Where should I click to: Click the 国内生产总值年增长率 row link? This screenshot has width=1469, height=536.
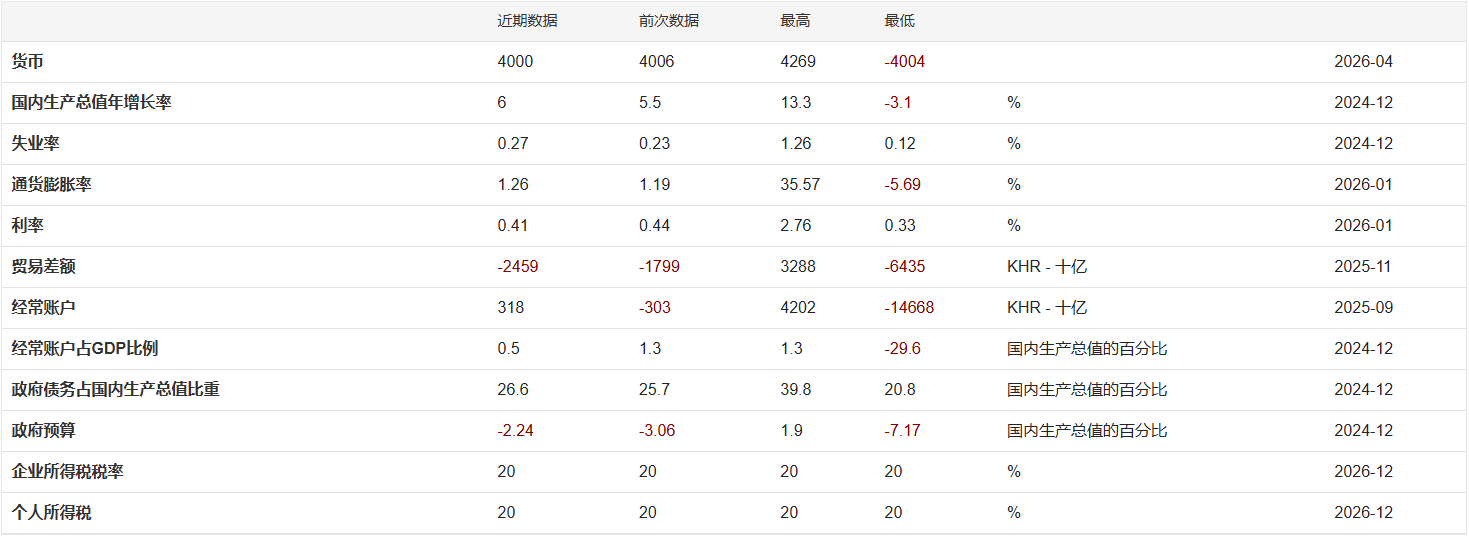(x=91, y=103)
